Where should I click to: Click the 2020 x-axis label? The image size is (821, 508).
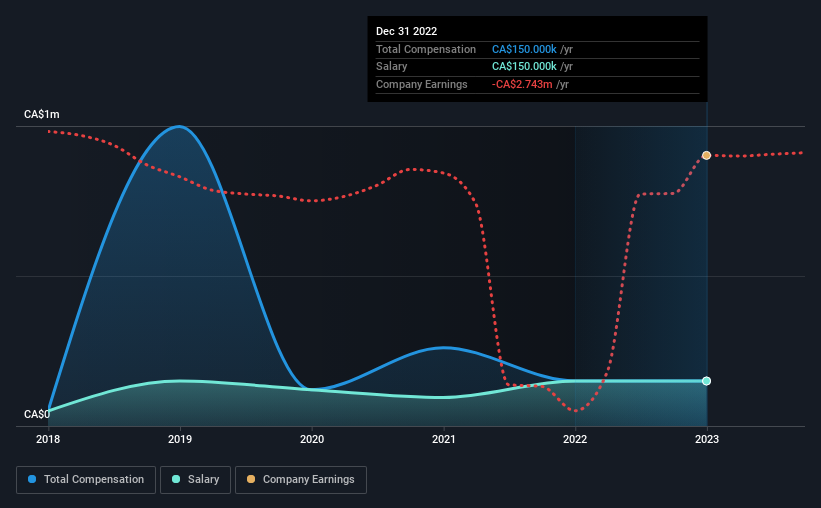[x=312, y=439]
